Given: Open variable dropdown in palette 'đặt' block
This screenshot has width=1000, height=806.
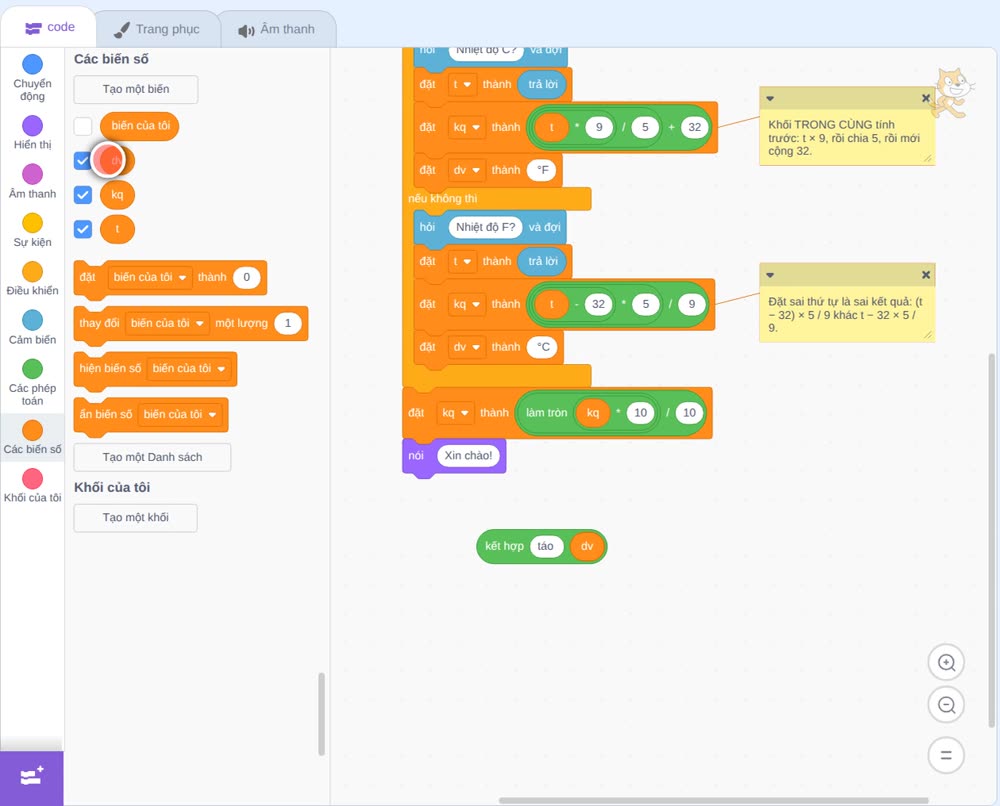Looking at the screenshot, I should click(150, 277).
